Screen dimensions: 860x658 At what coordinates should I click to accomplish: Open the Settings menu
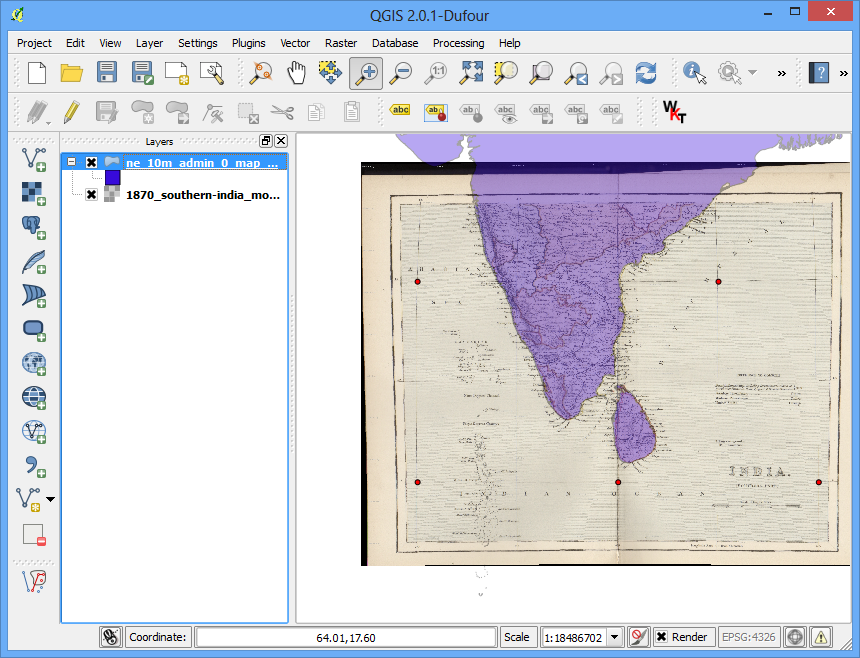(197, 43)
